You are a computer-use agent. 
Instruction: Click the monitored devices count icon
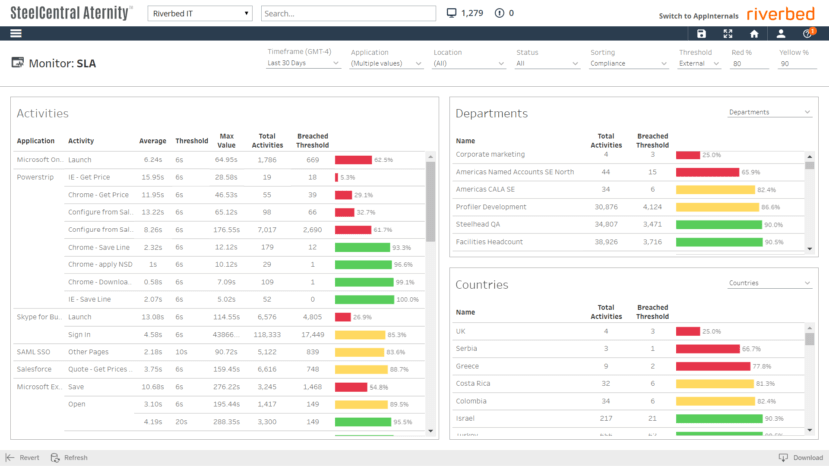[452, 13]
